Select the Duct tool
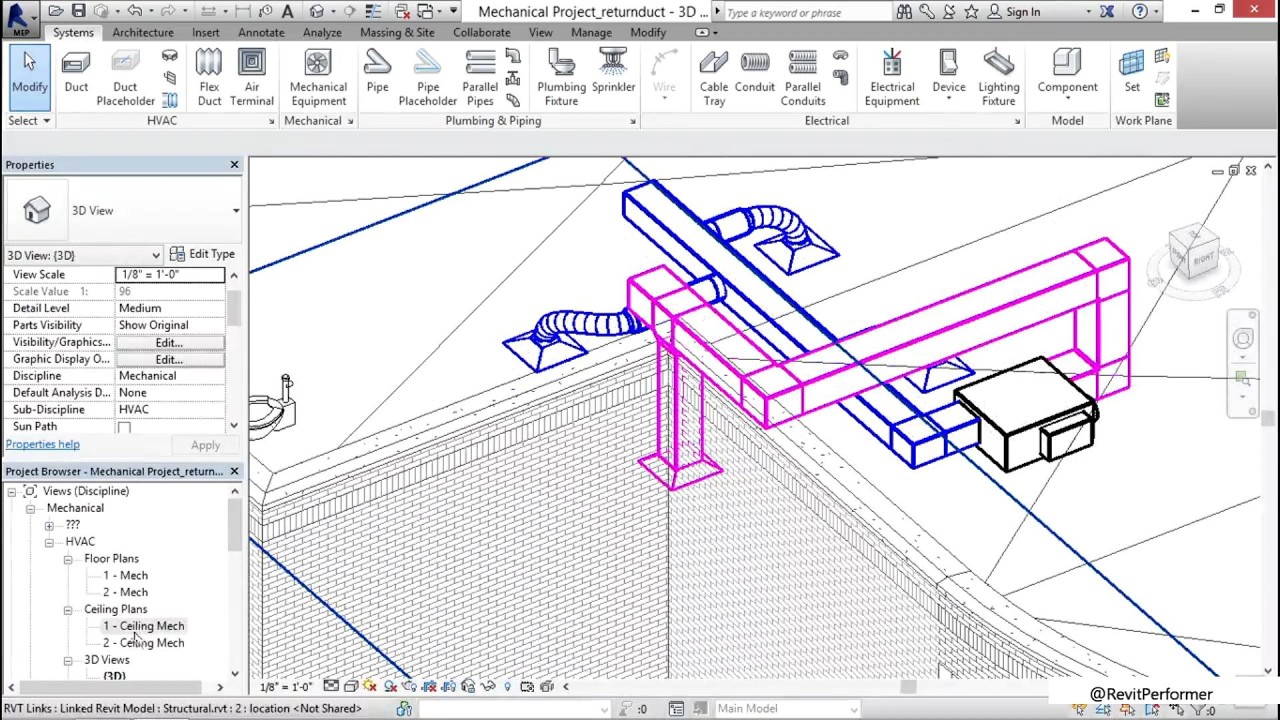Viewport: 1280px width, 720px height. (x=76, y=74)
